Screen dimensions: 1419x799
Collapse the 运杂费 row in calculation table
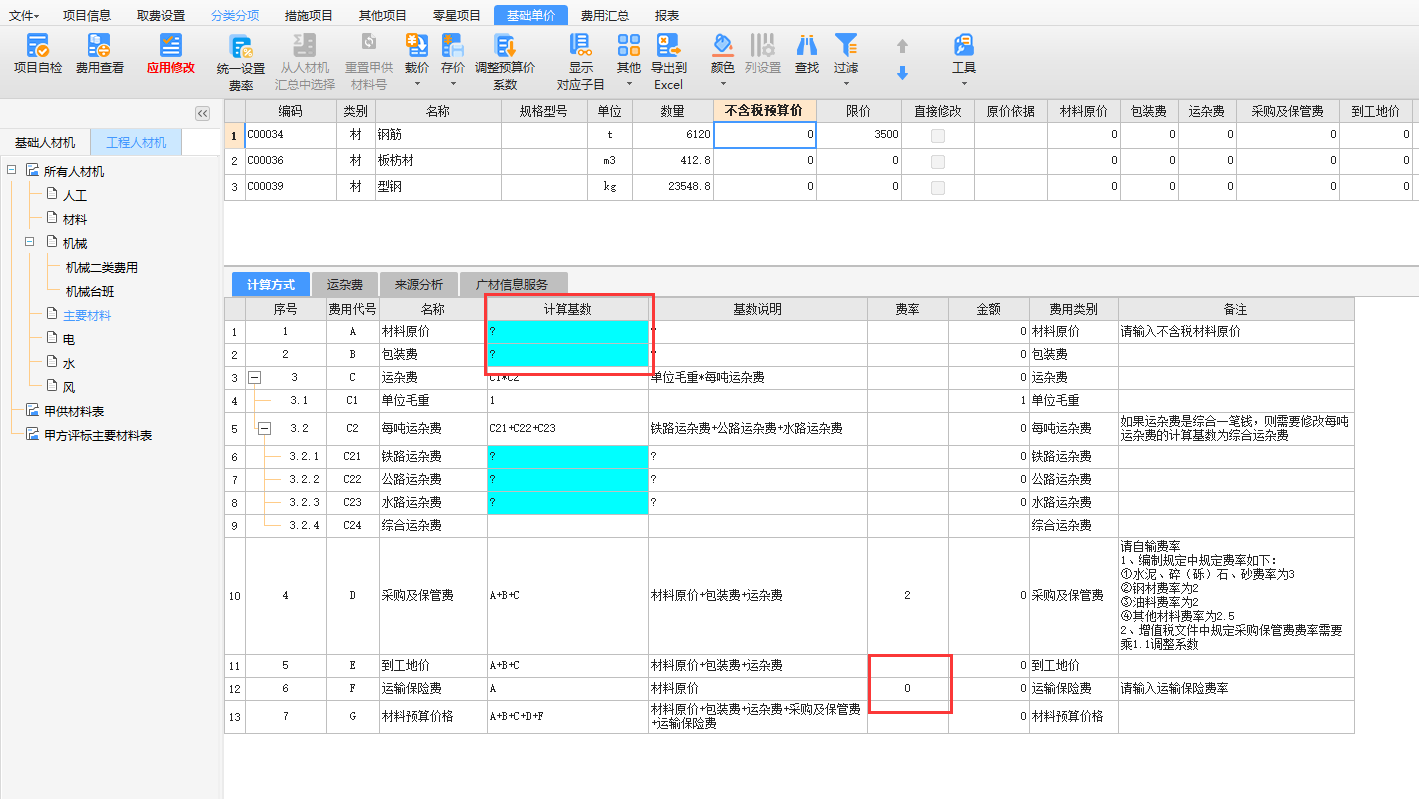click(254, 378)
